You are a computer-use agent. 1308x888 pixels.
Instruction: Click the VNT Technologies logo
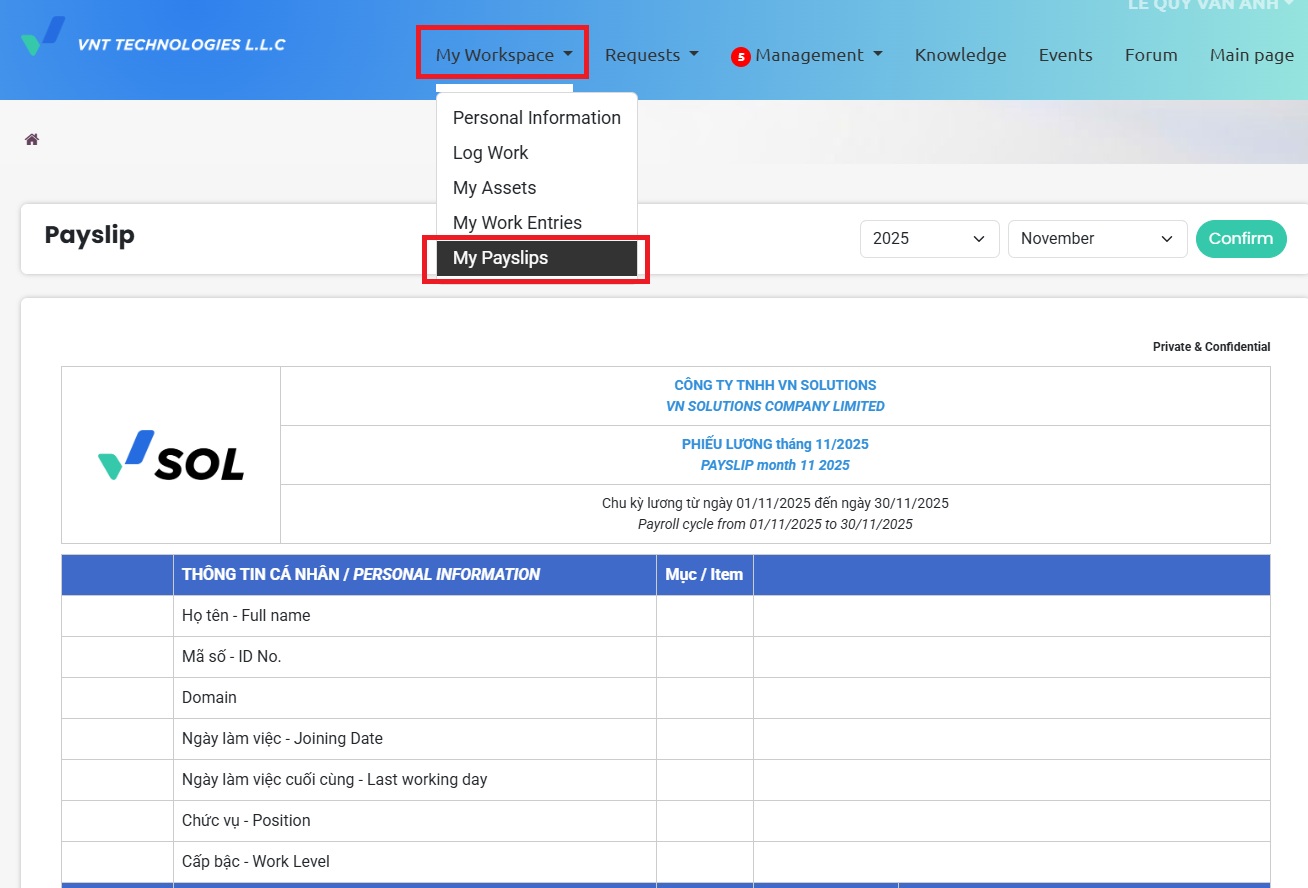click(153, 40)
